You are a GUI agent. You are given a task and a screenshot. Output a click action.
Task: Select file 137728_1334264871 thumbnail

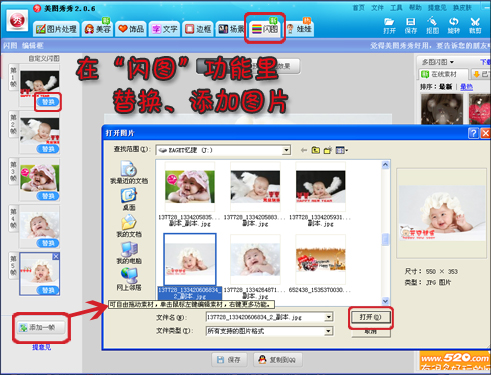(255, 259)
